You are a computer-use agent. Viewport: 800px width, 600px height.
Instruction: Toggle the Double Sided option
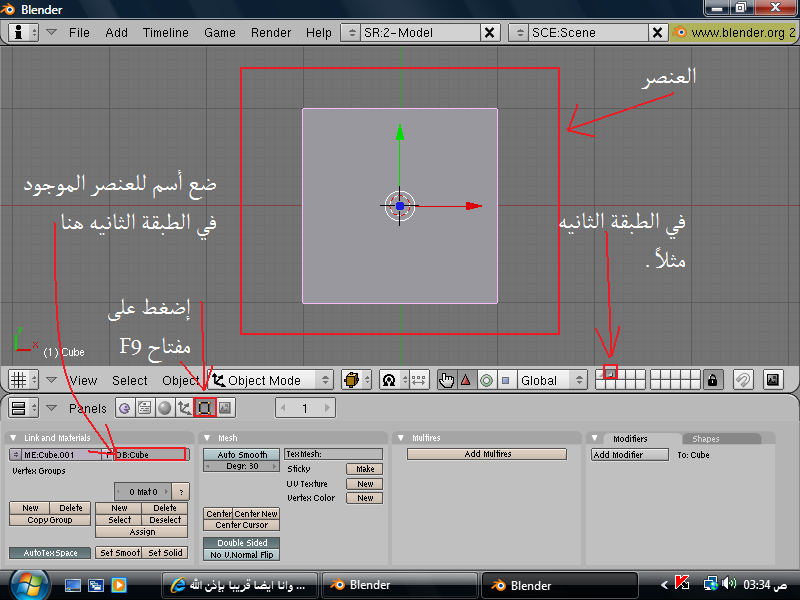pos(242,543)
